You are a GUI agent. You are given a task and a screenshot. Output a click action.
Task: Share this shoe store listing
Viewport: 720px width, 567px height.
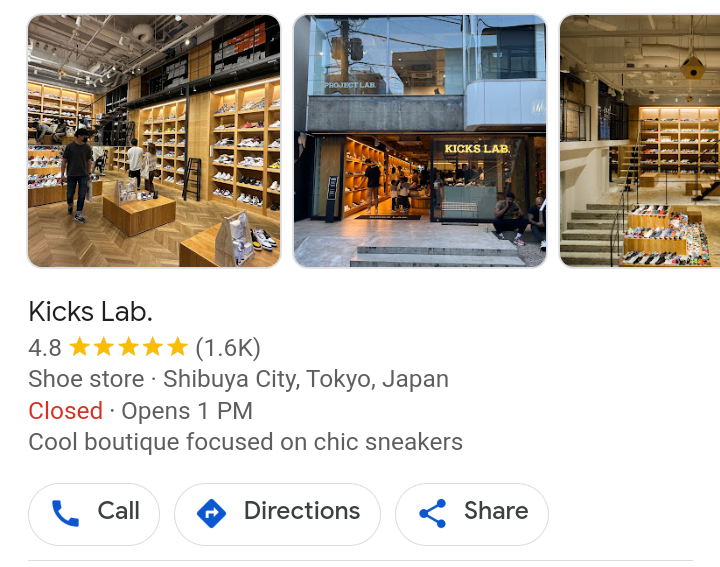pyautogui.click(x=472, y=514)
